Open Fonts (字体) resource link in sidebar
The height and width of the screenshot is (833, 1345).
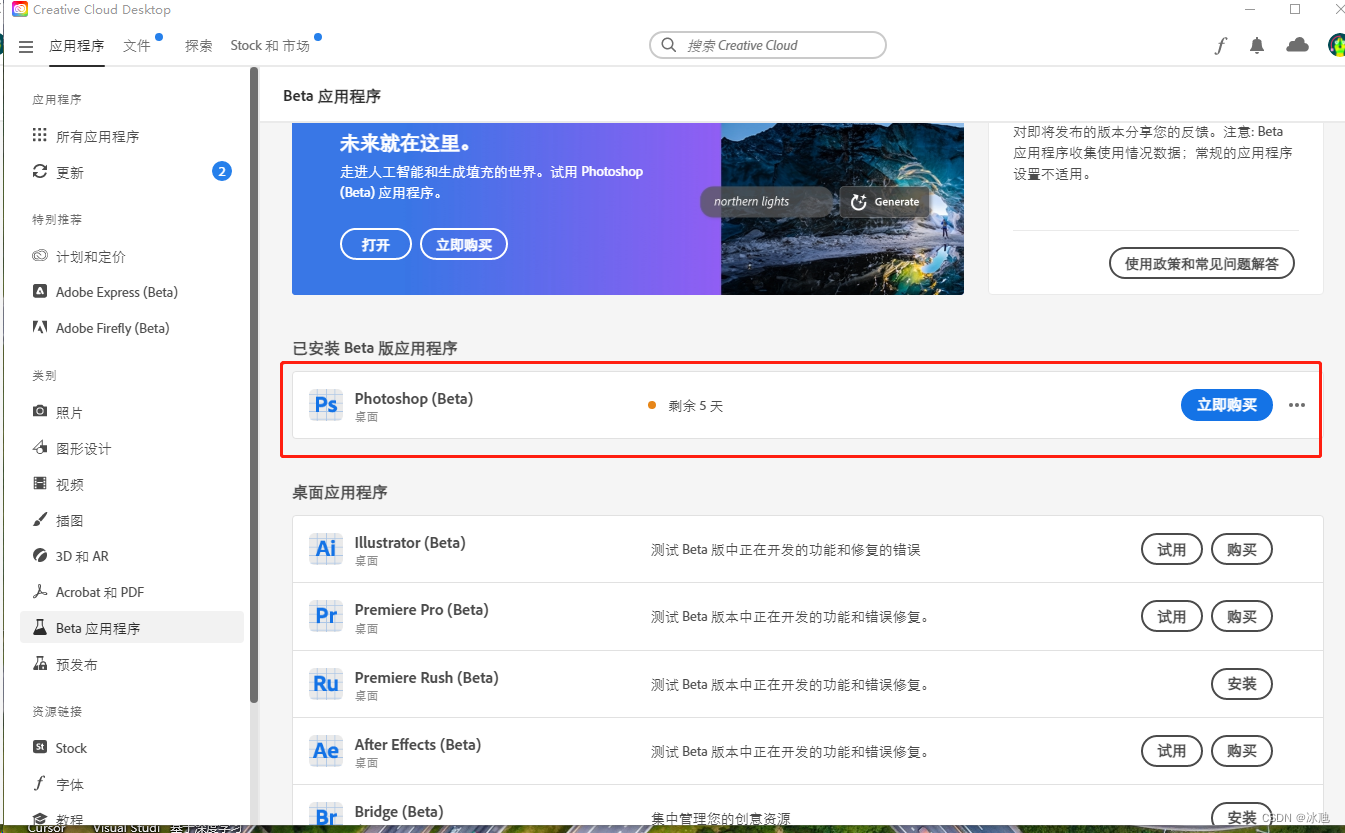click(x=132, y=784)
